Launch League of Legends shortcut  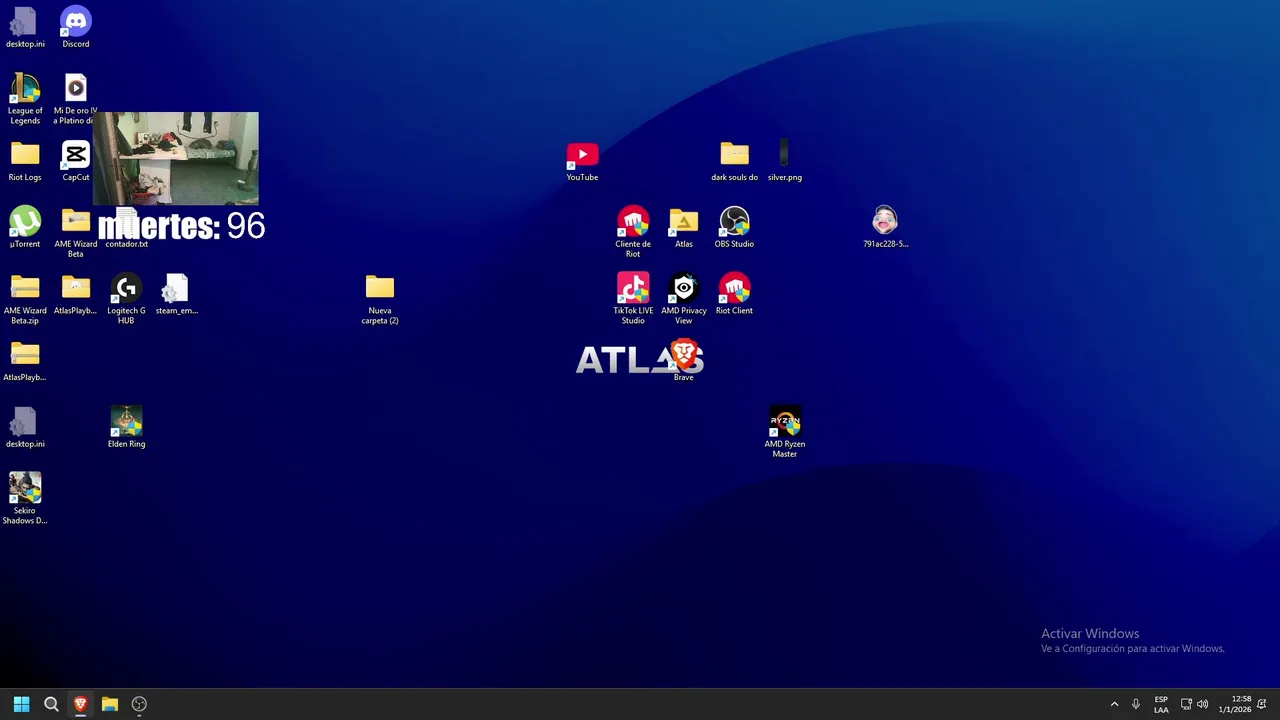(25, 99)
